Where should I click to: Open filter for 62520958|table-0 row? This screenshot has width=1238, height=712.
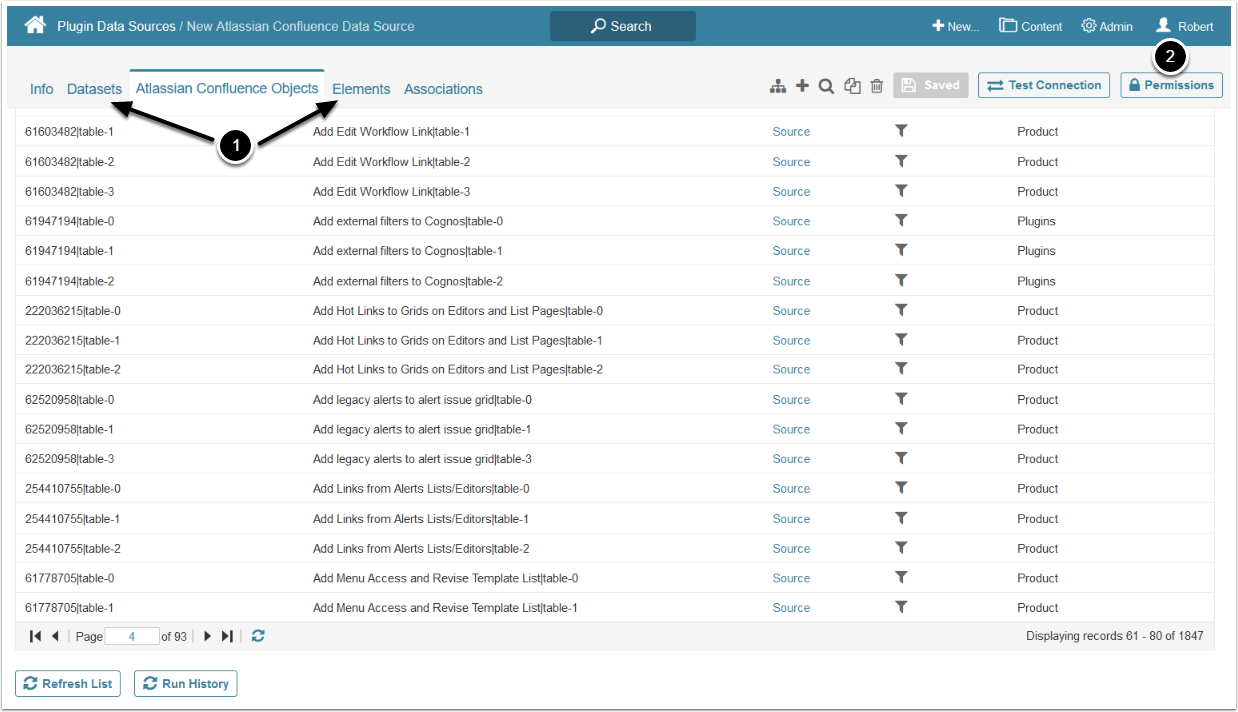click(901, 399)
